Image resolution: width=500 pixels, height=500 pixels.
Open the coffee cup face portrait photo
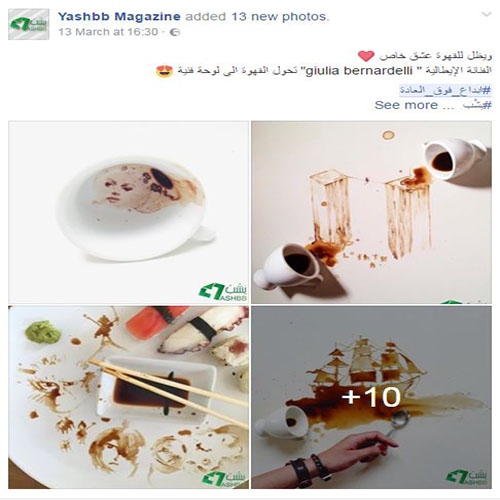(x=128, y=212)
